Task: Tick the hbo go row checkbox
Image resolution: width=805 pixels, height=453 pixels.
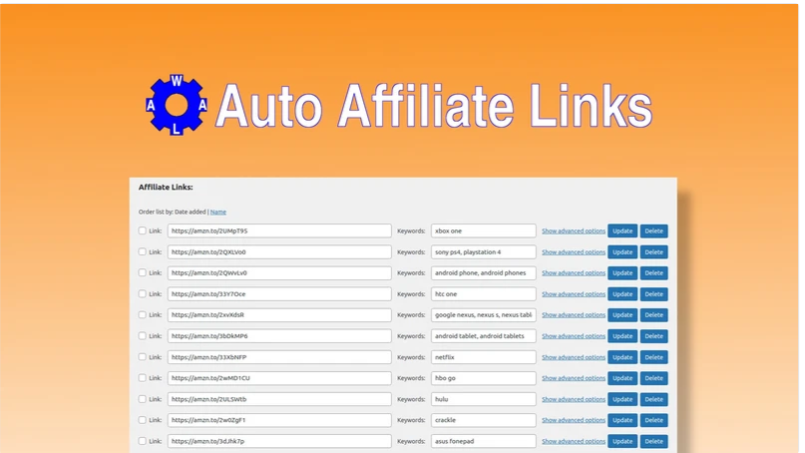Action: (142, 378)
